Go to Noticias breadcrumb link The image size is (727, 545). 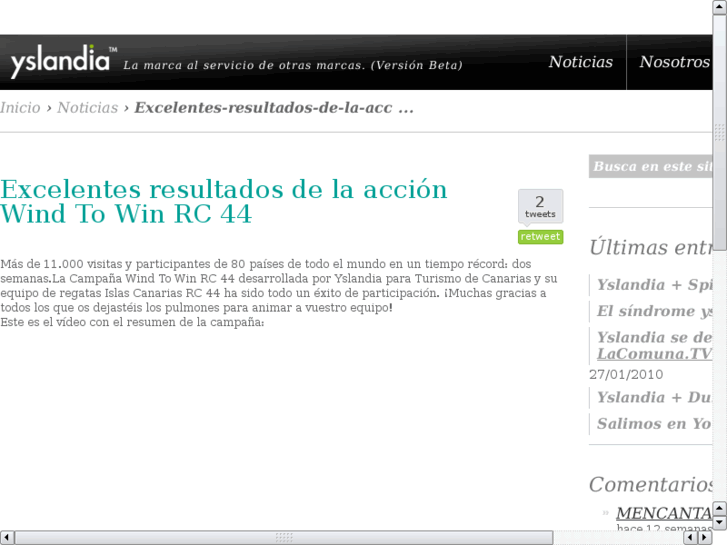coord(88,108)
